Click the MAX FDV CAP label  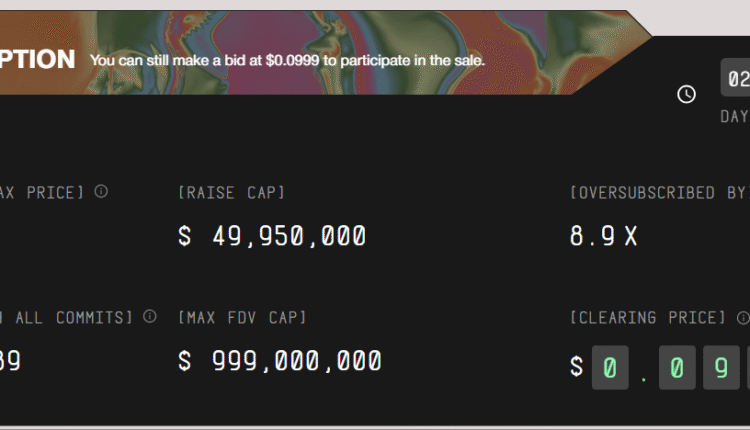242,317
